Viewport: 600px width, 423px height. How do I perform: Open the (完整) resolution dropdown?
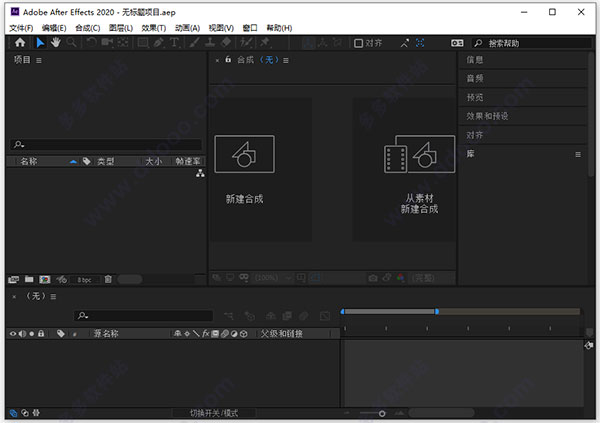[423, 278]
